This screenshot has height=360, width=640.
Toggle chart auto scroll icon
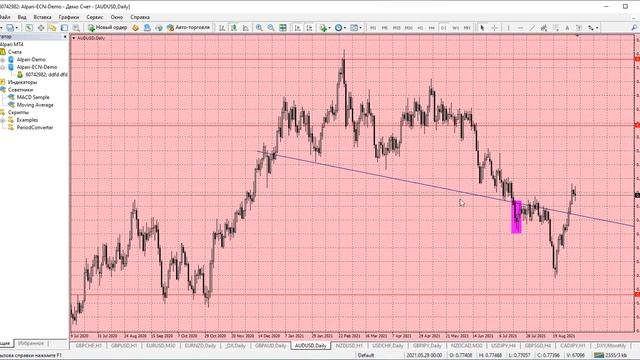point(298,28)
